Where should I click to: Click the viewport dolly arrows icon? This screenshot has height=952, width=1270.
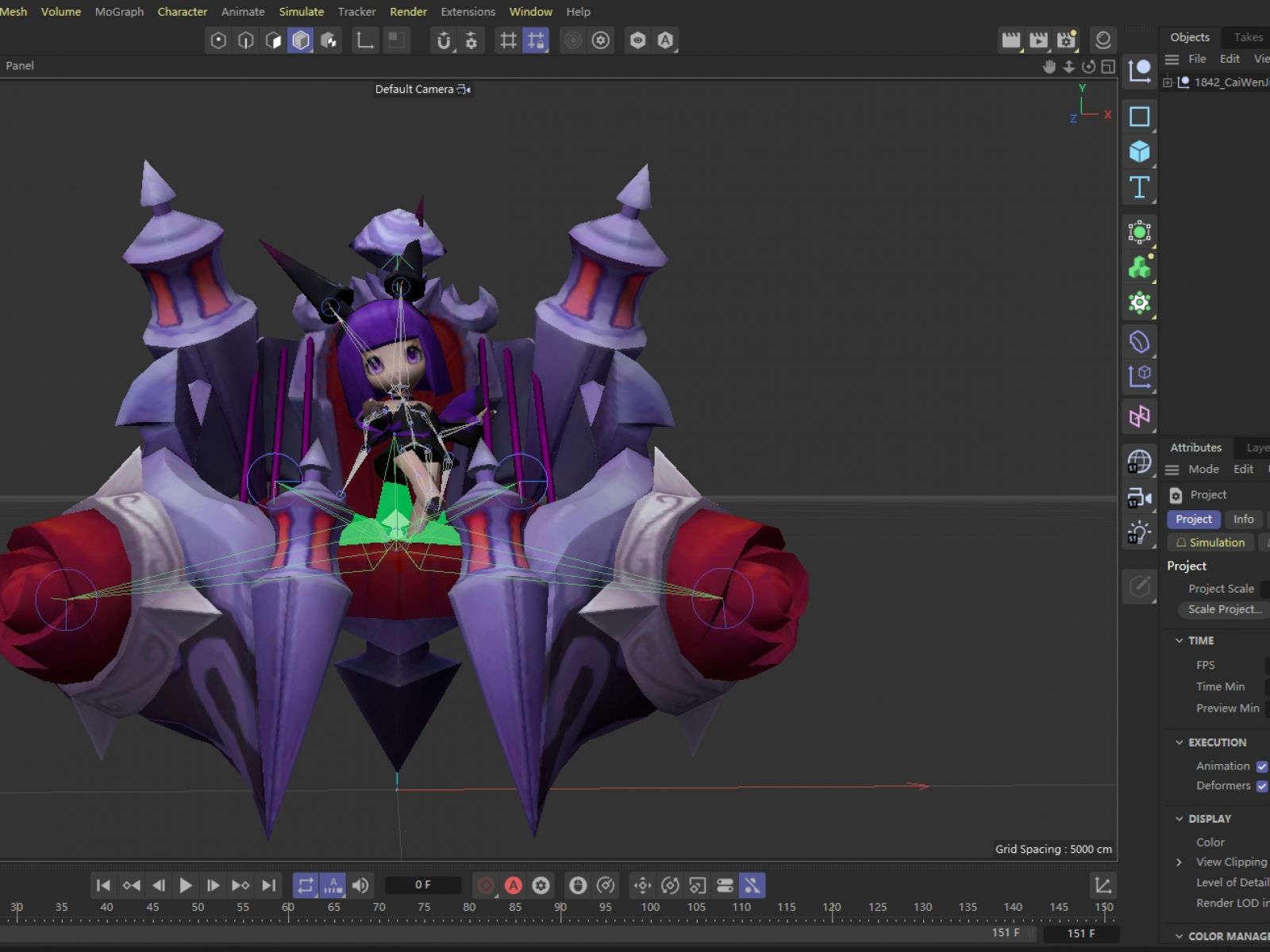point(1069,67)
